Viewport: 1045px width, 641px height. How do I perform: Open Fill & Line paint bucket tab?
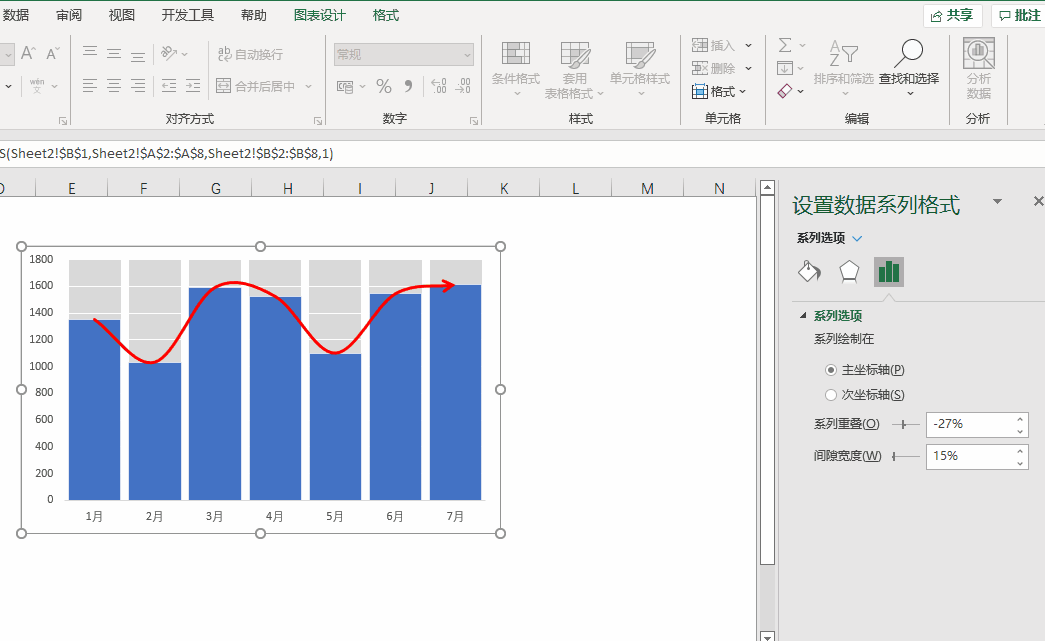(x=809, y=271)
